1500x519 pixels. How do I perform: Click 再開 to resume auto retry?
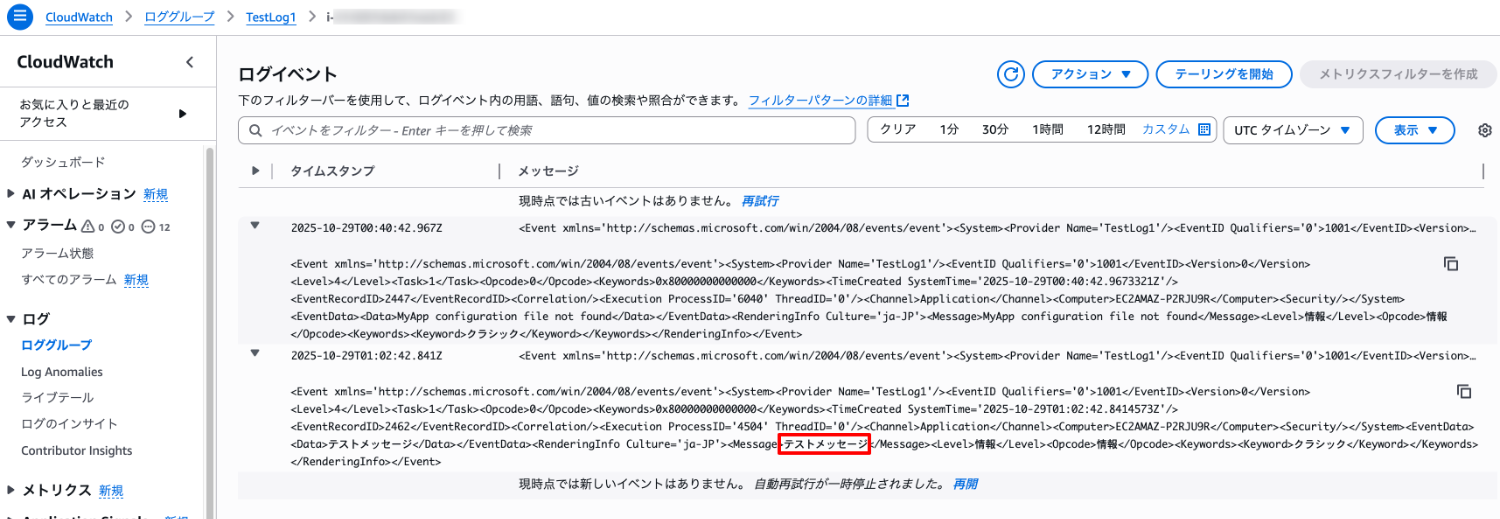[x=965, y=484]
